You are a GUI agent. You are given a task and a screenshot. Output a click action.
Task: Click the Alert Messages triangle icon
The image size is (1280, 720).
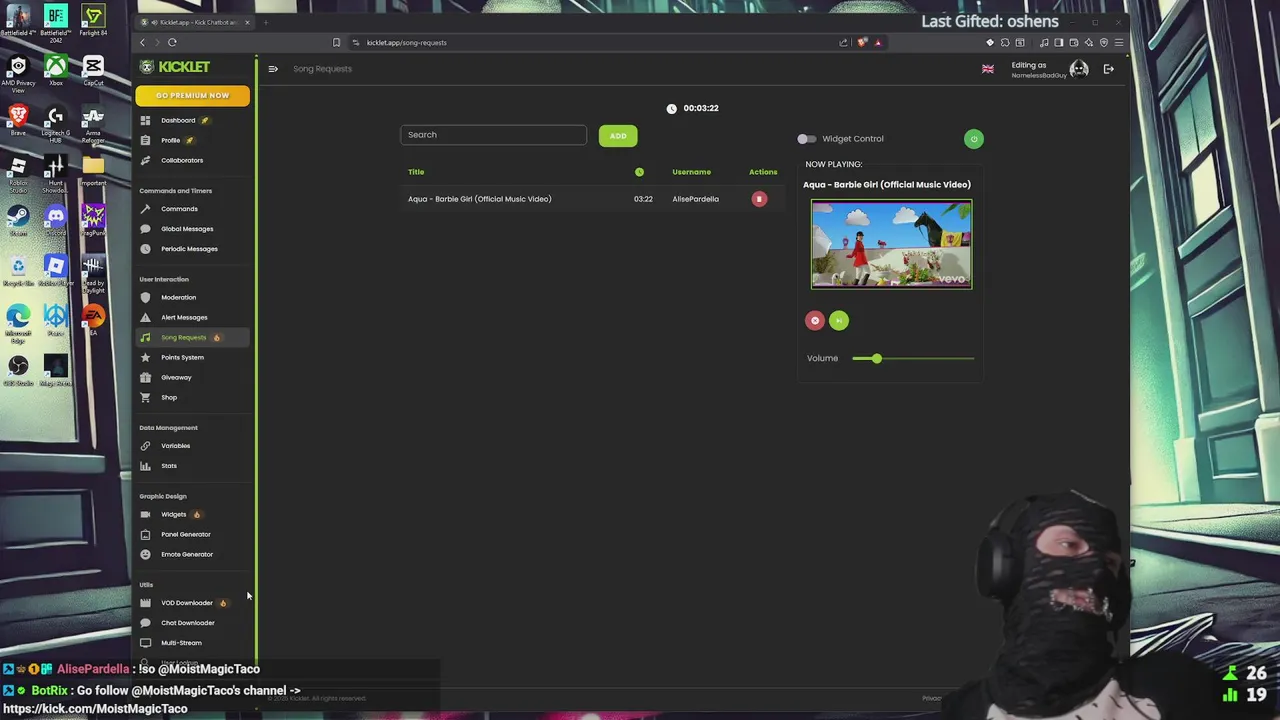(x=145, y=317)
